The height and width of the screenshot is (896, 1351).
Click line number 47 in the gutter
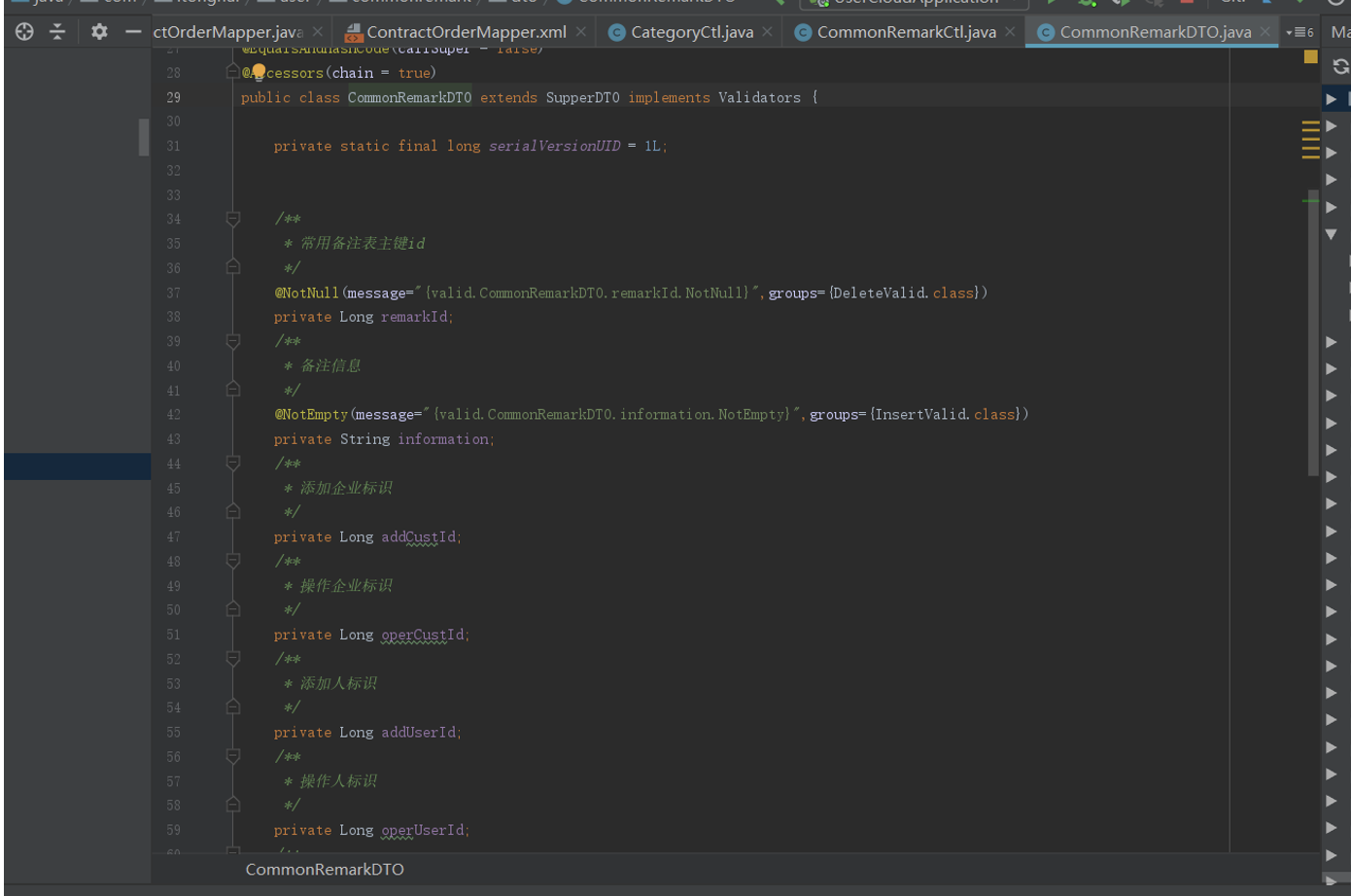click(173, 536)
